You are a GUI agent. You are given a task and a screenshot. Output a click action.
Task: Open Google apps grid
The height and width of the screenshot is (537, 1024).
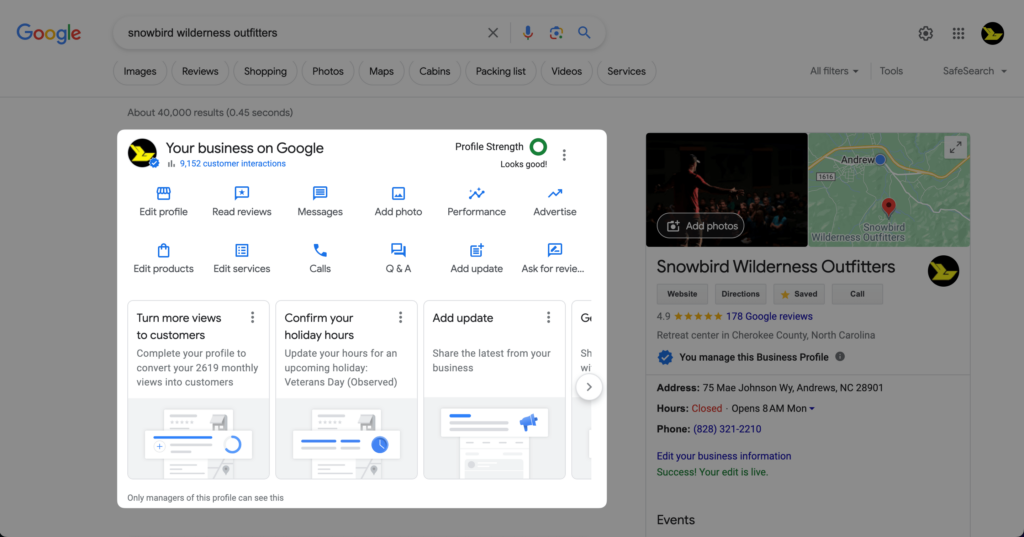point(958,33)
